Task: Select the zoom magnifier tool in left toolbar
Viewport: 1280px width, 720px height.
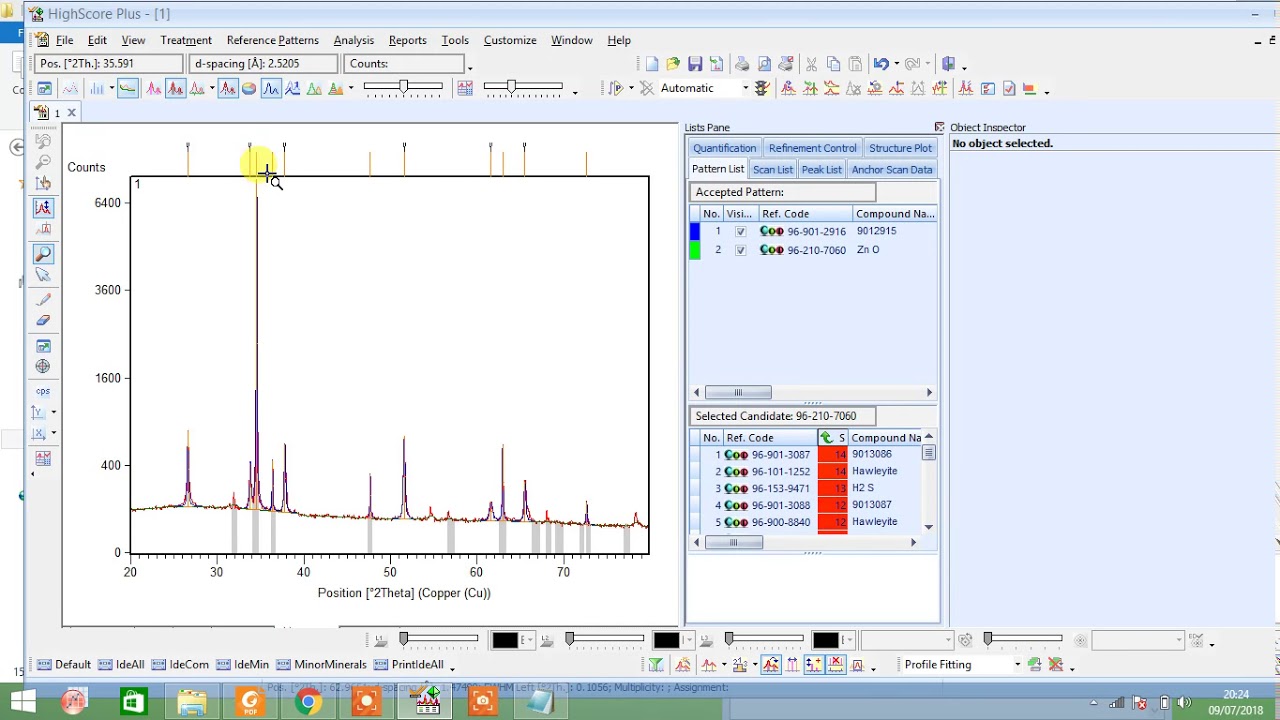Action: coord(43,254)
